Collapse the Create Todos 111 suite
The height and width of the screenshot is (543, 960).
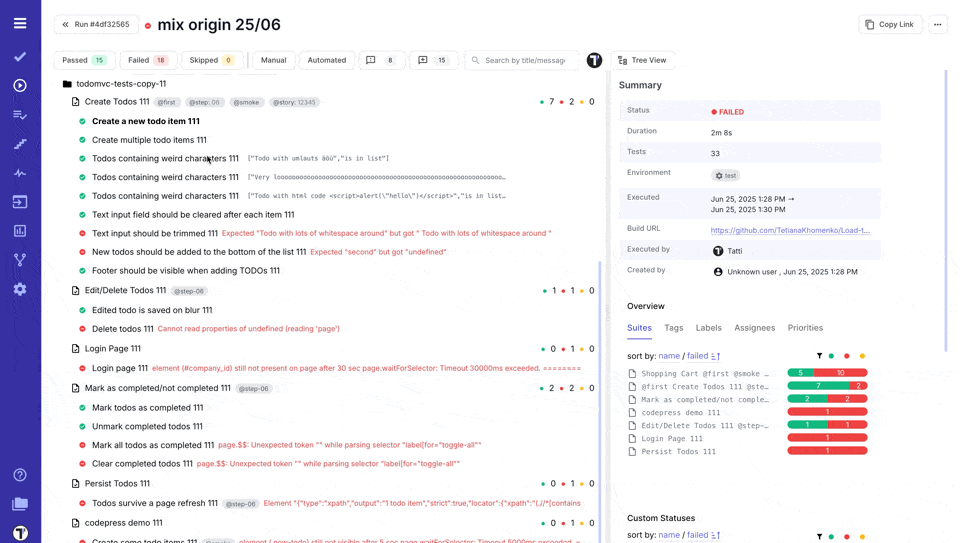pos(76,102)
